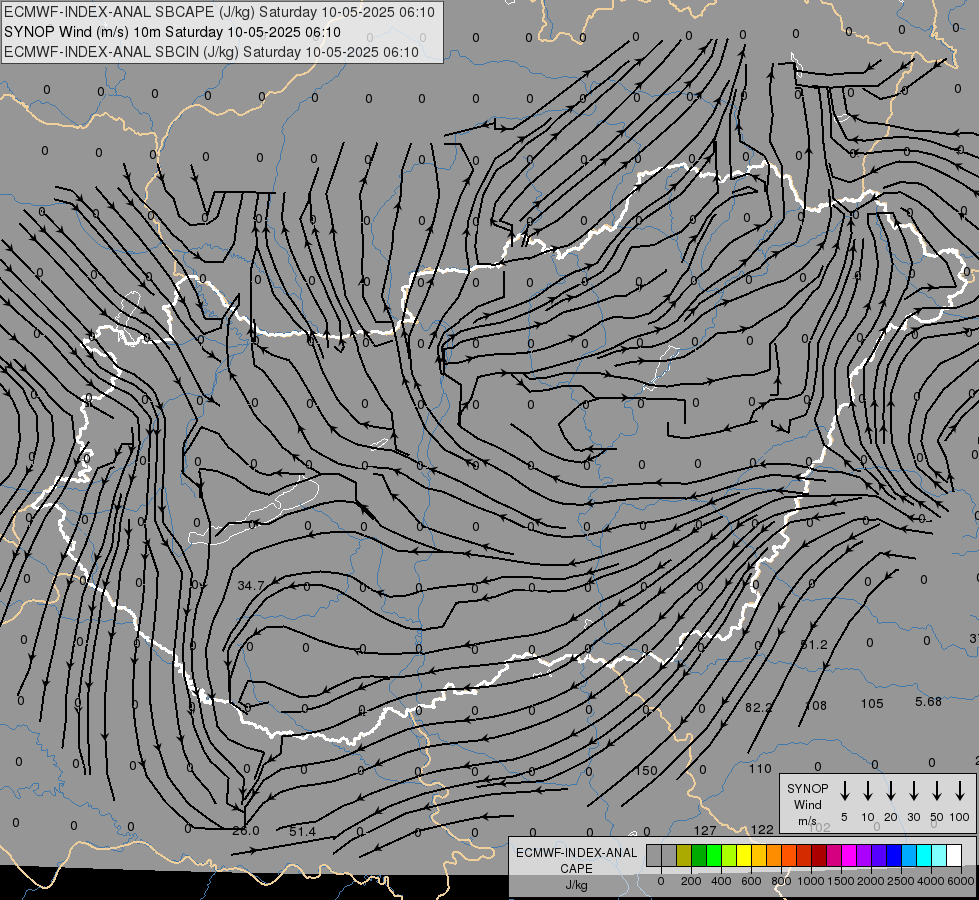This screenshot has width=979, height=900.
Task: Click the 82.2 CAPE value on the map
Action: (759, 707)
